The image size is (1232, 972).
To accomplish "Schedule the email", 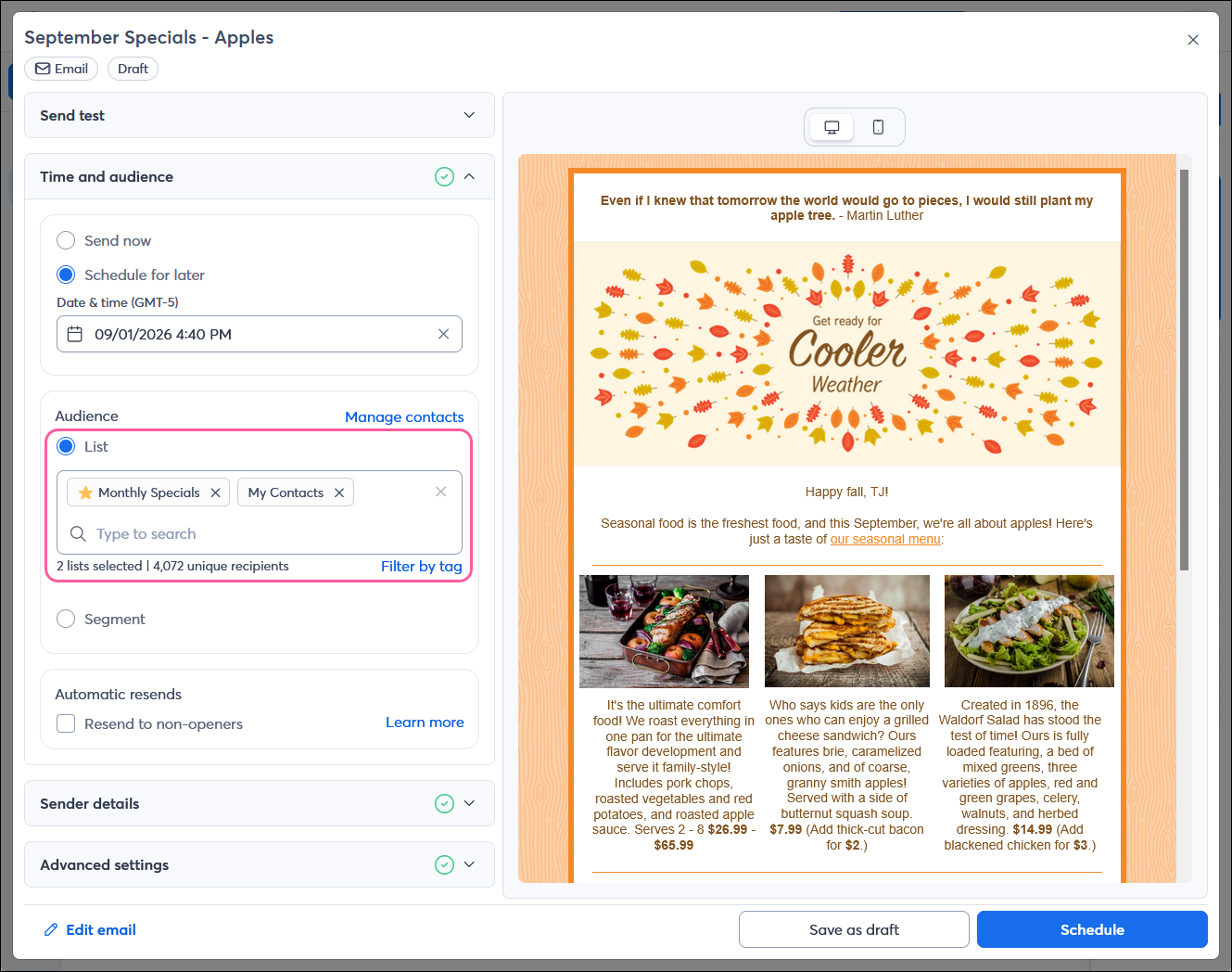I will 1092,928.
